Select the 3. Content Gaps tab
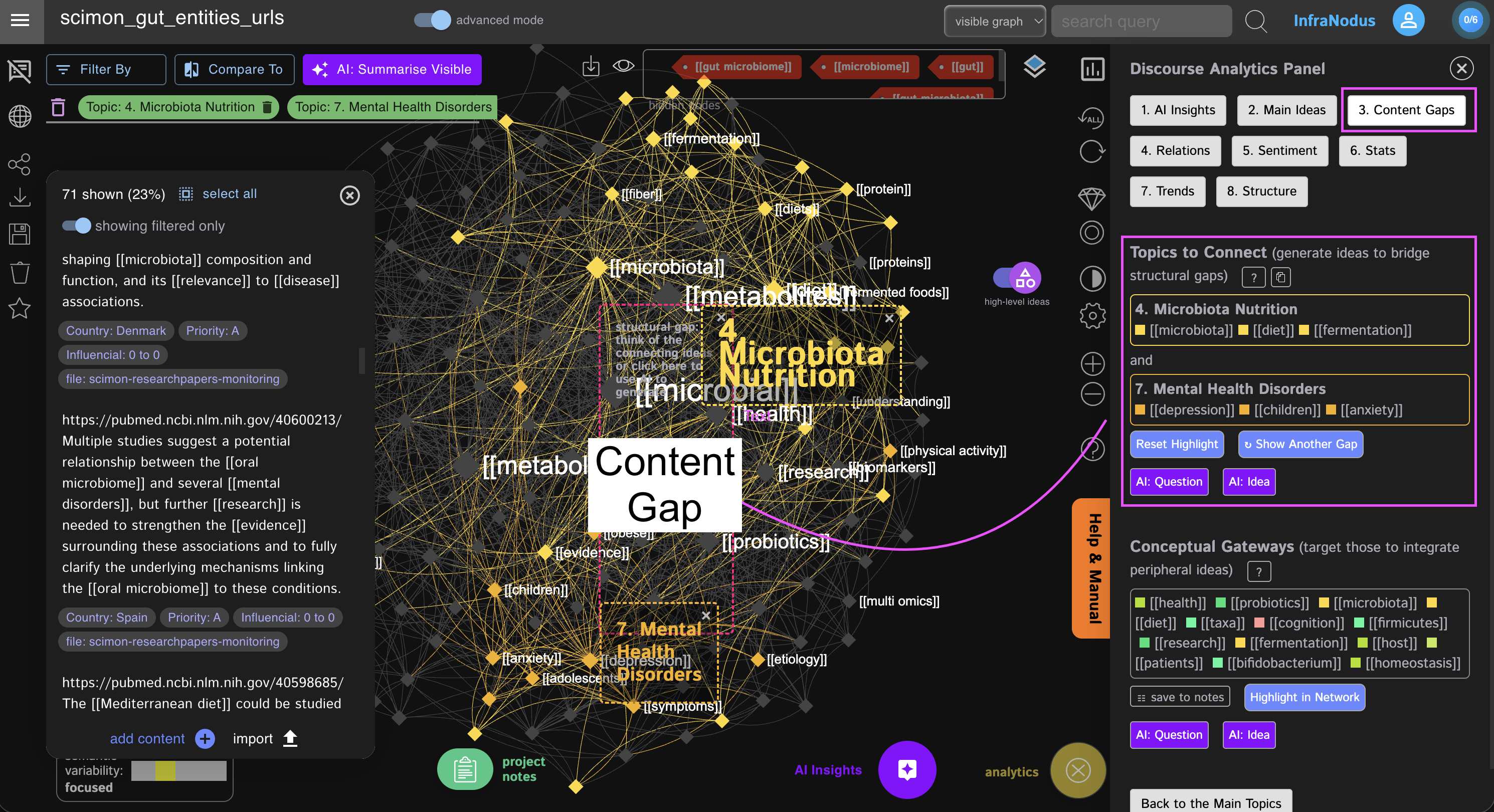The image size is (1494, 812). tap(1406, 110)
